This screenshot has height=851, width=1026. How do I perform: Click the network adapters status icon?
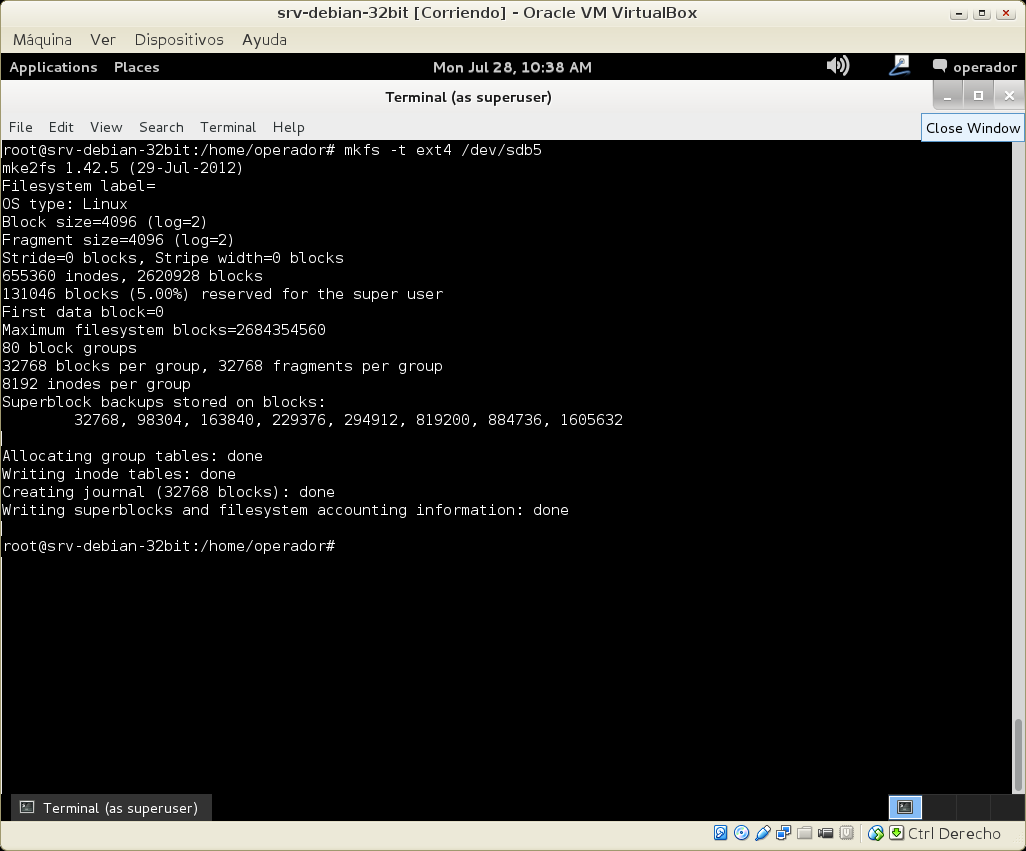tap(783, 833)
